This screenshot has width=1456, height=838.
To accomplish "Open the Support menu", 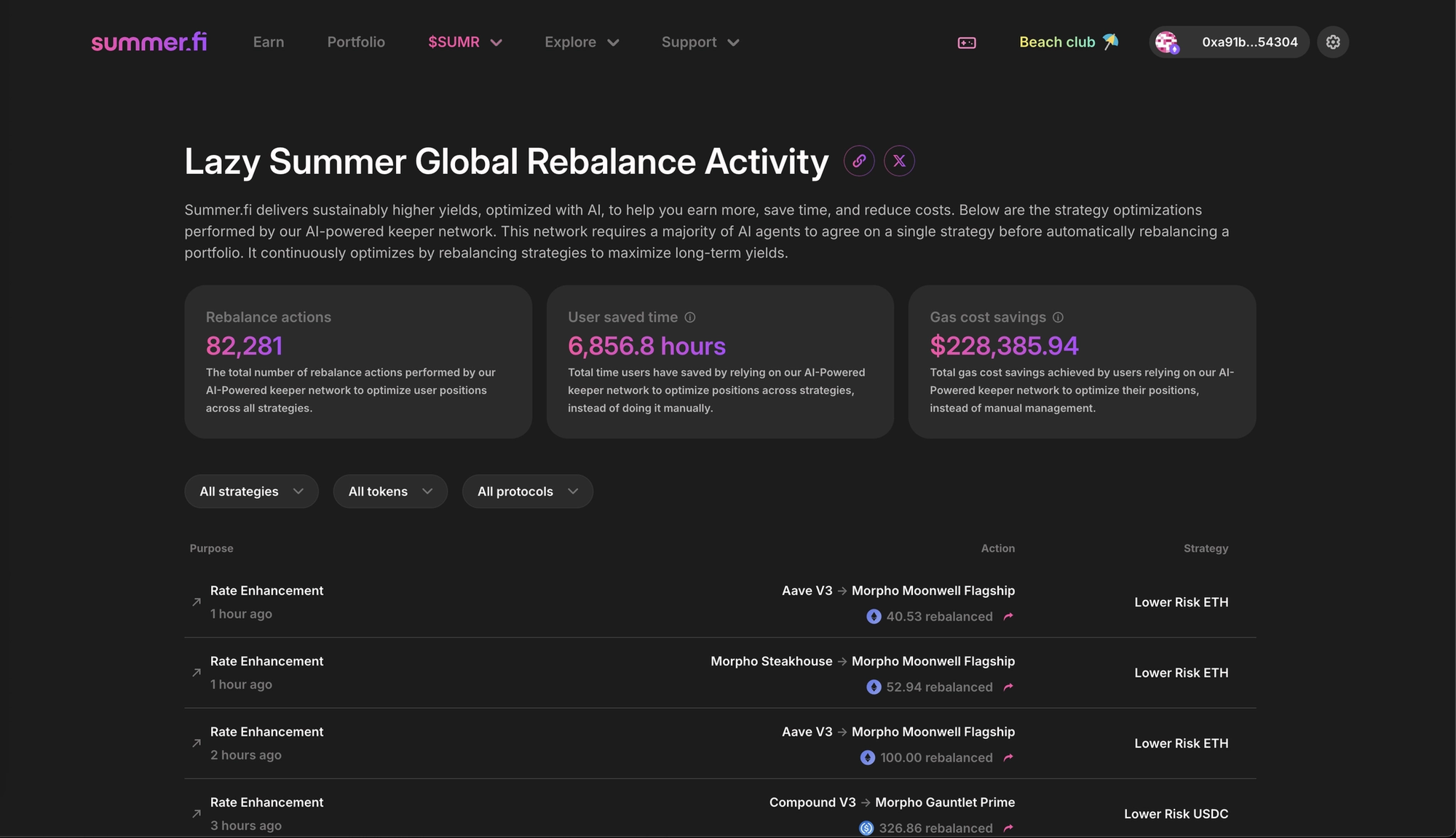I will (x=700, y=42).
